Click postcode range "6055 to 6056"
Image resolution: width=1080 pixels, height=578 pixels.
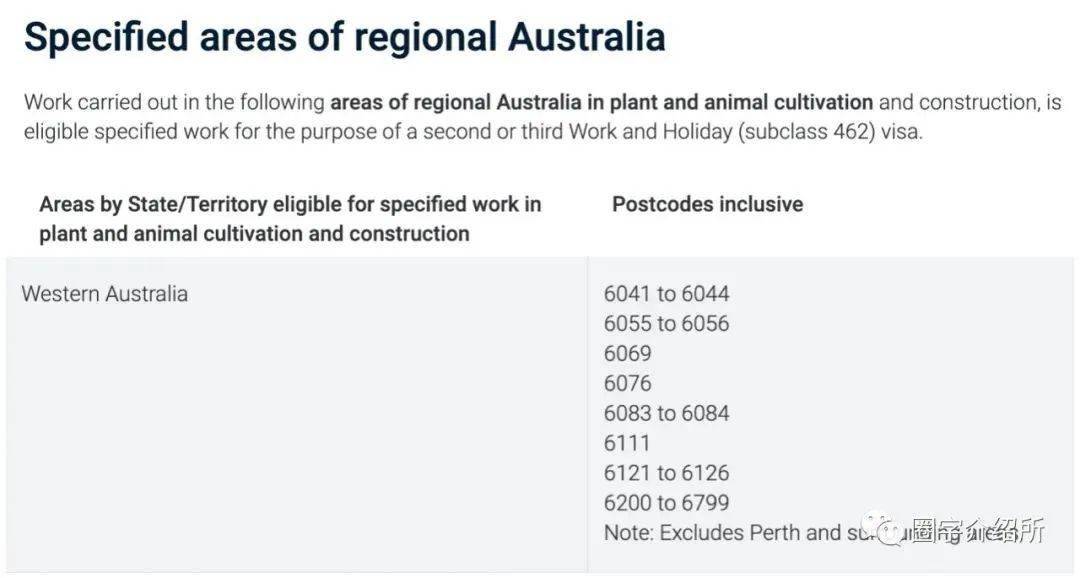coord(666,324)
